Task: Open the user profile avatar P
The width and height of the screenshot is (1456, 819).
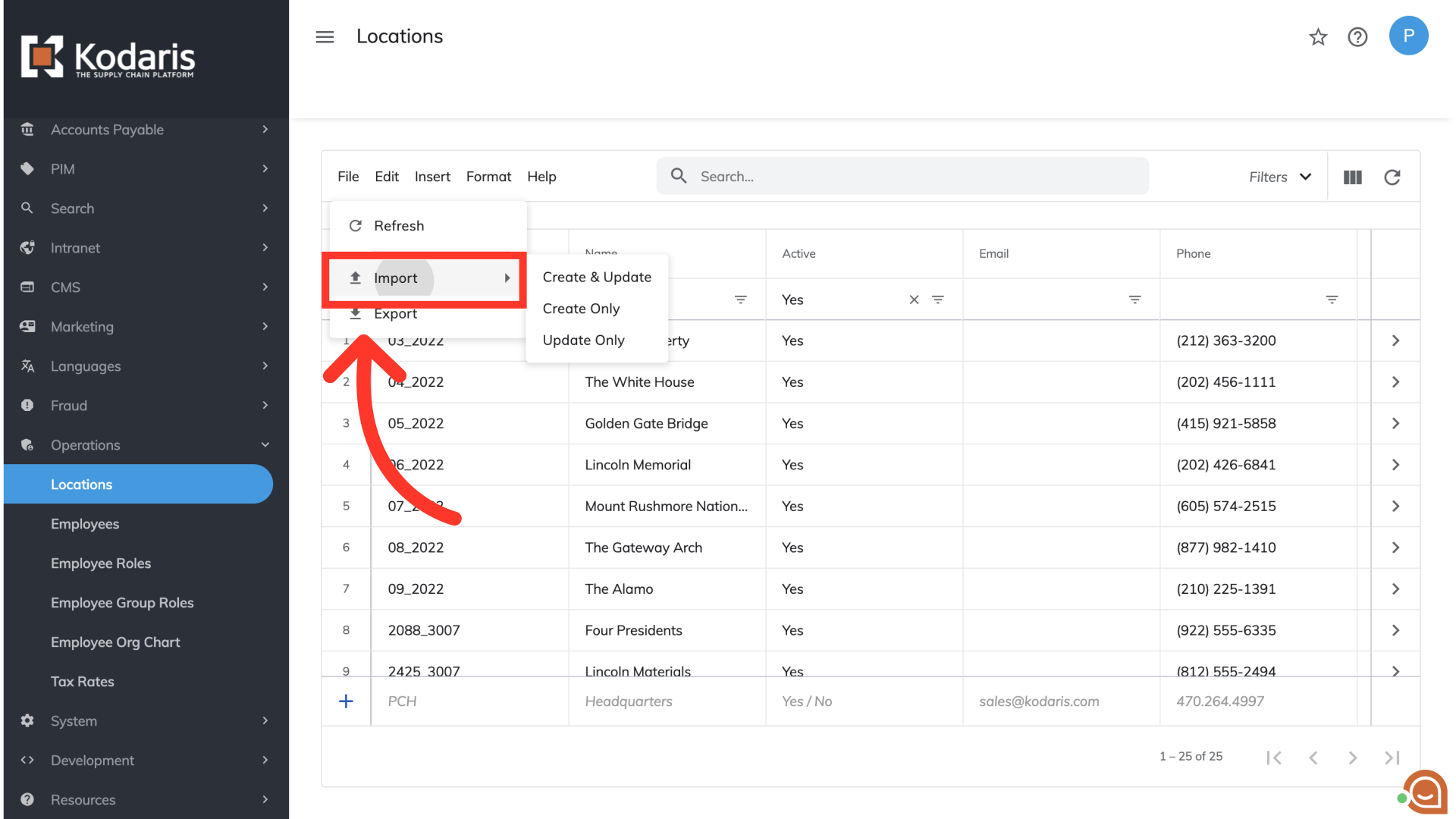Action: [x=1408, y=36]
